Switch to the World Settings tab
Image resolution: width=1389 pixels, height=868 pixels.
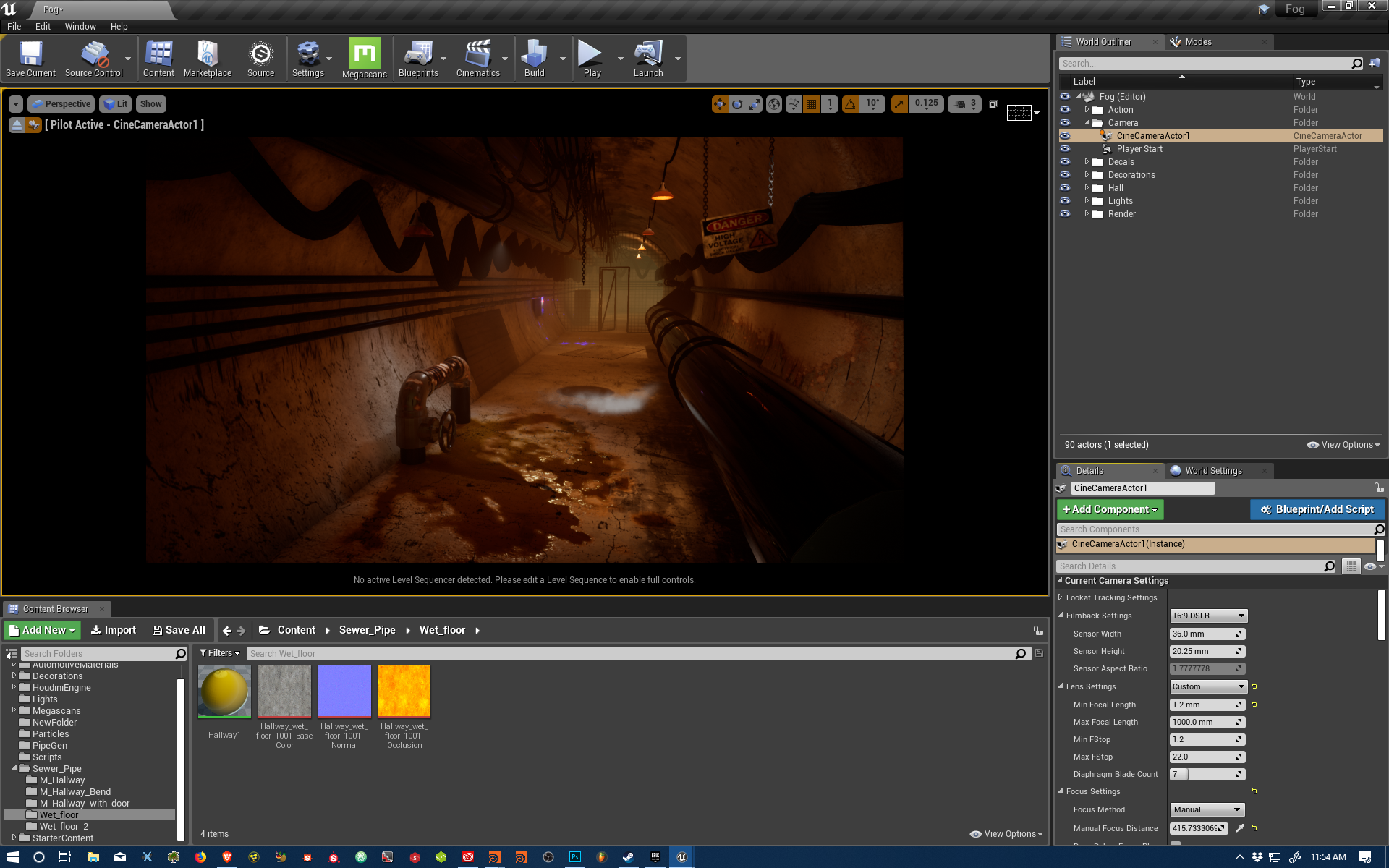click(1212, 470)
